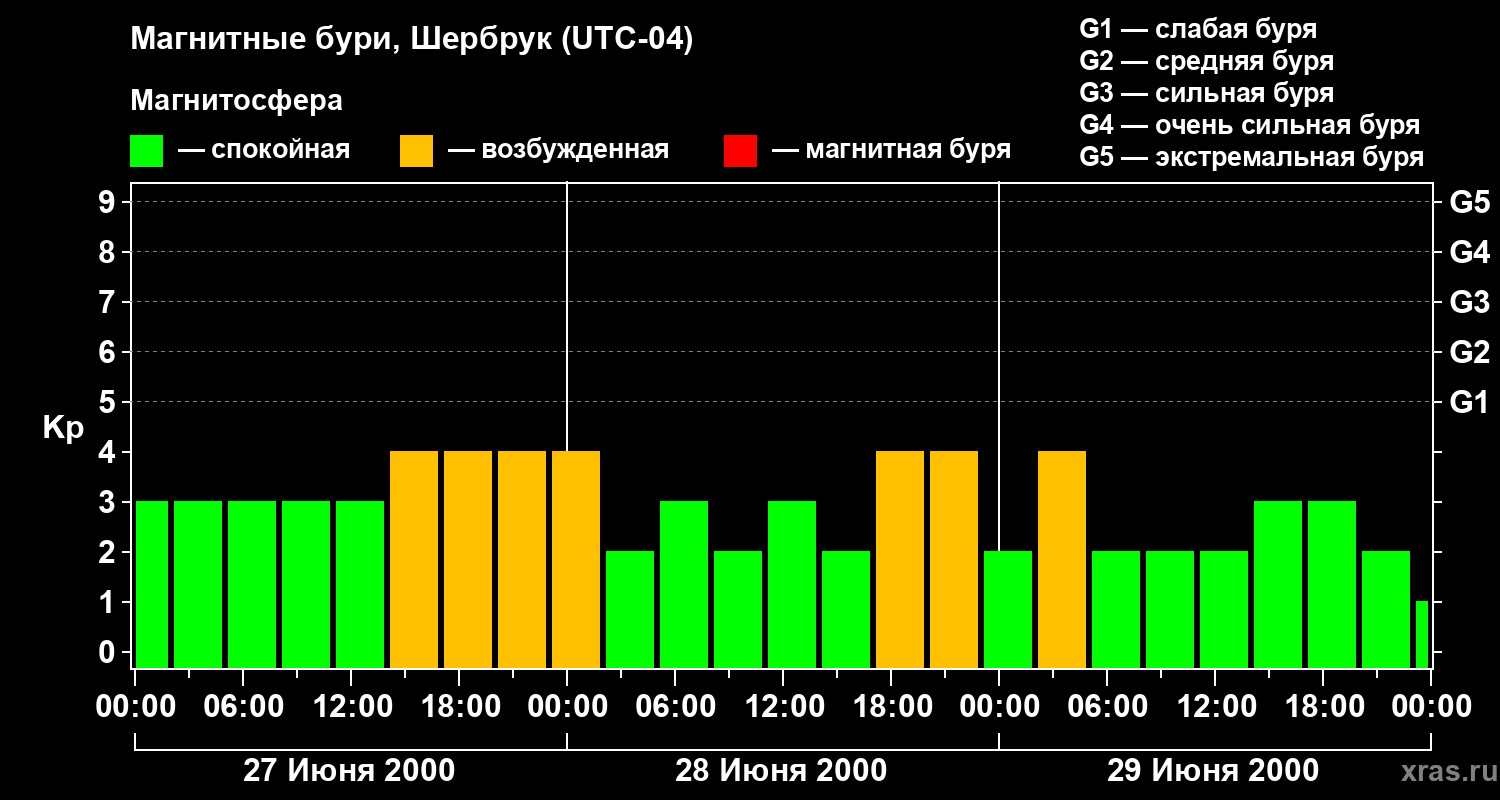Click the red 'магнитная буря' legend swatch
The width and height of the screenshot is (1500, 800).
coord(740,151)
